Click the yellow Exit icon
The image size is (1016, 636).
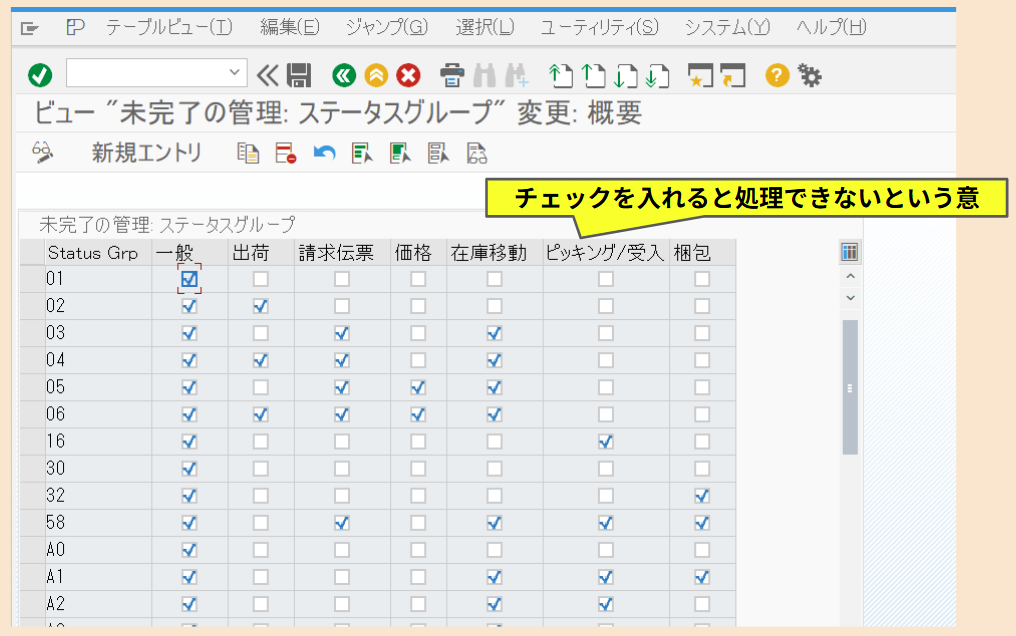pyautogui.click(x=376, y=76)
